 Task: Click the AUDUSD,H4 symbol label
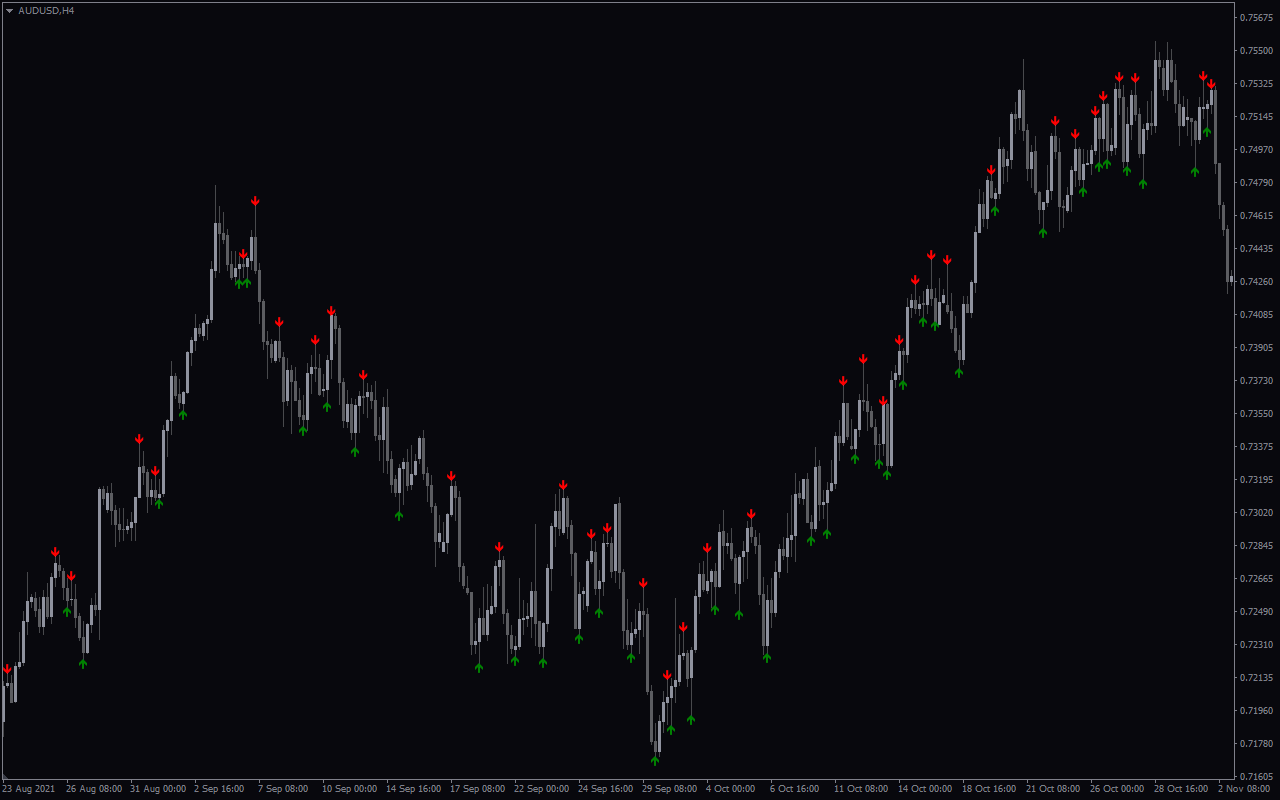tap(46, 10)
